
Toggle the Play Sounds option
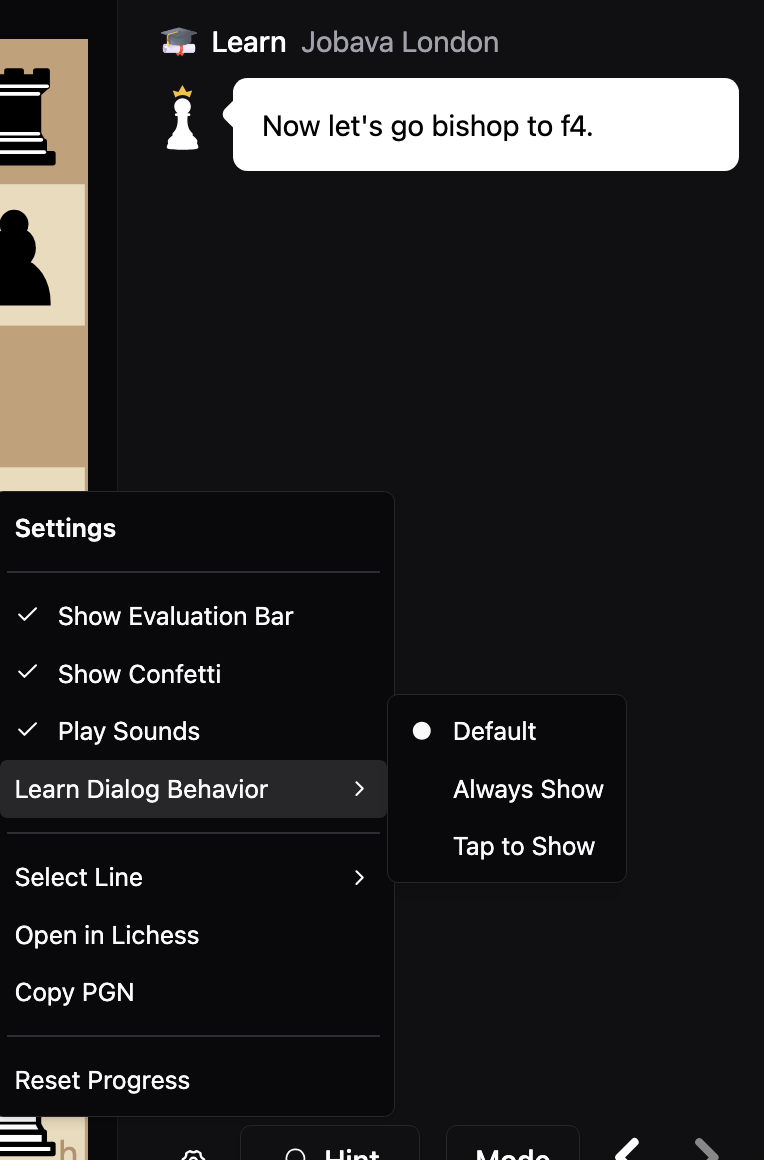(193, 731)
